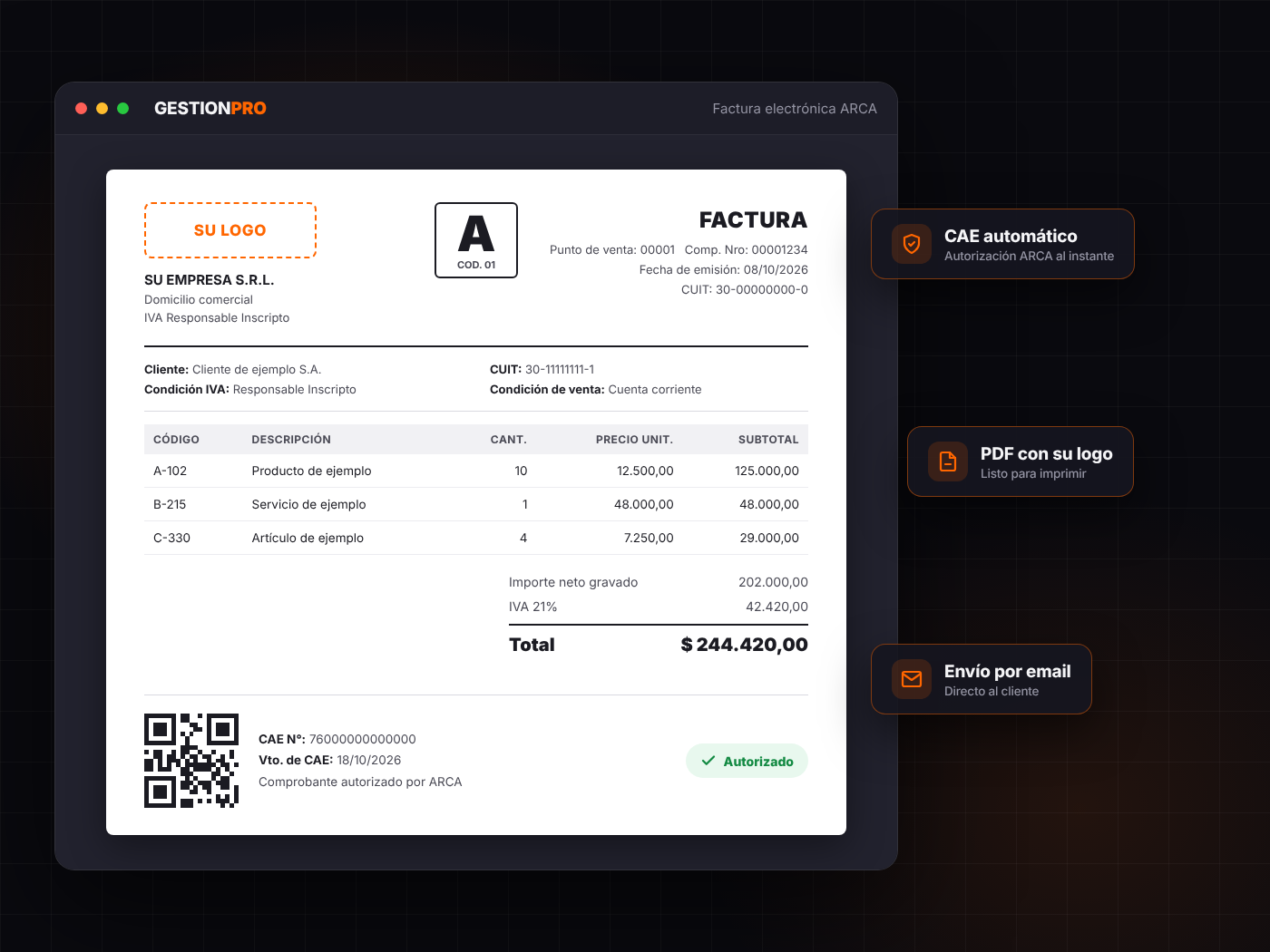The height and width of the screenshot is (952, 1270).
Task: Click the 7.250,00 unit price
Action: click(x=649, y=539)
